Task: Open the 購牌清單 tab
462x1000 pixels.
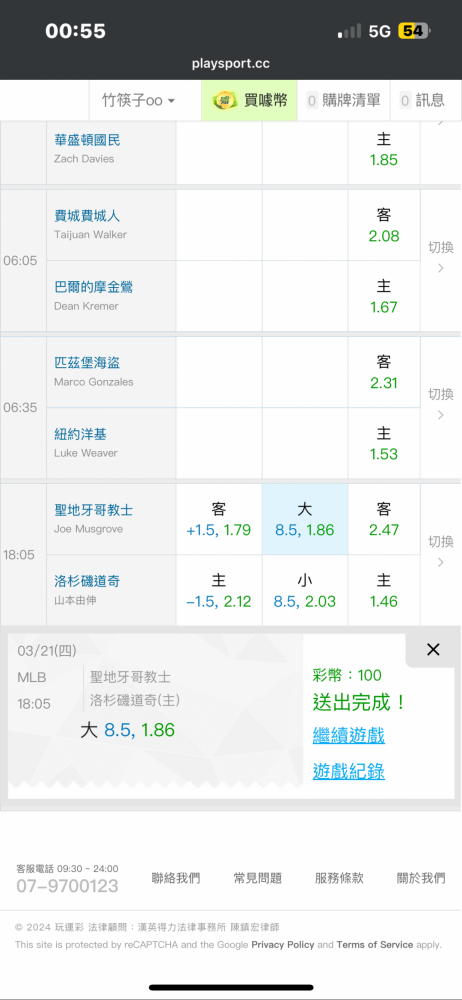Action: (344, 100)
